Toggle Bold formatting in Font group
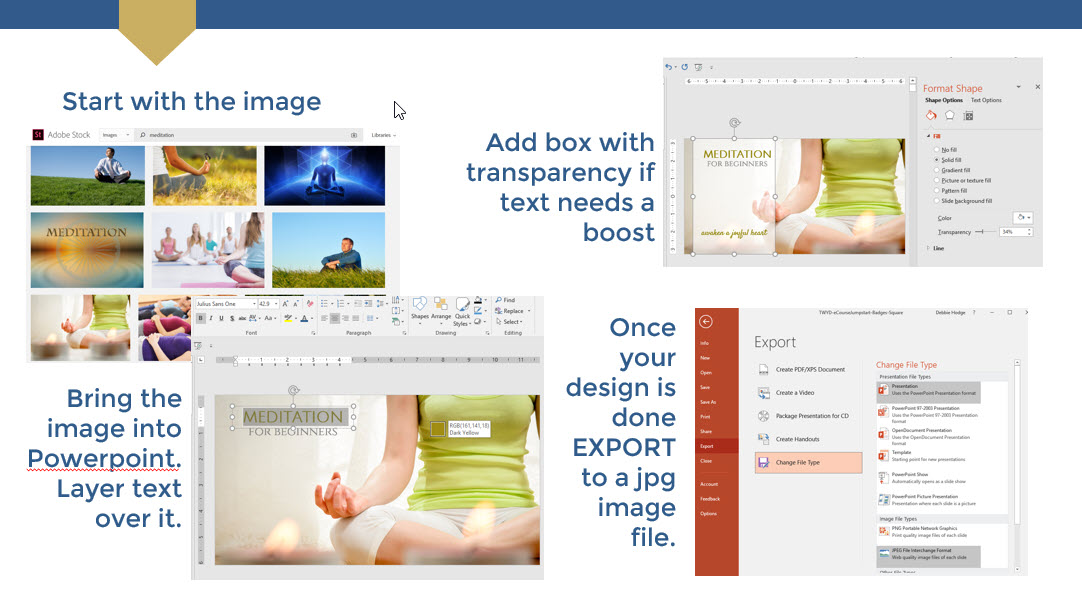The height and width of the screenshot is (604, 1082). pos(200,318)
